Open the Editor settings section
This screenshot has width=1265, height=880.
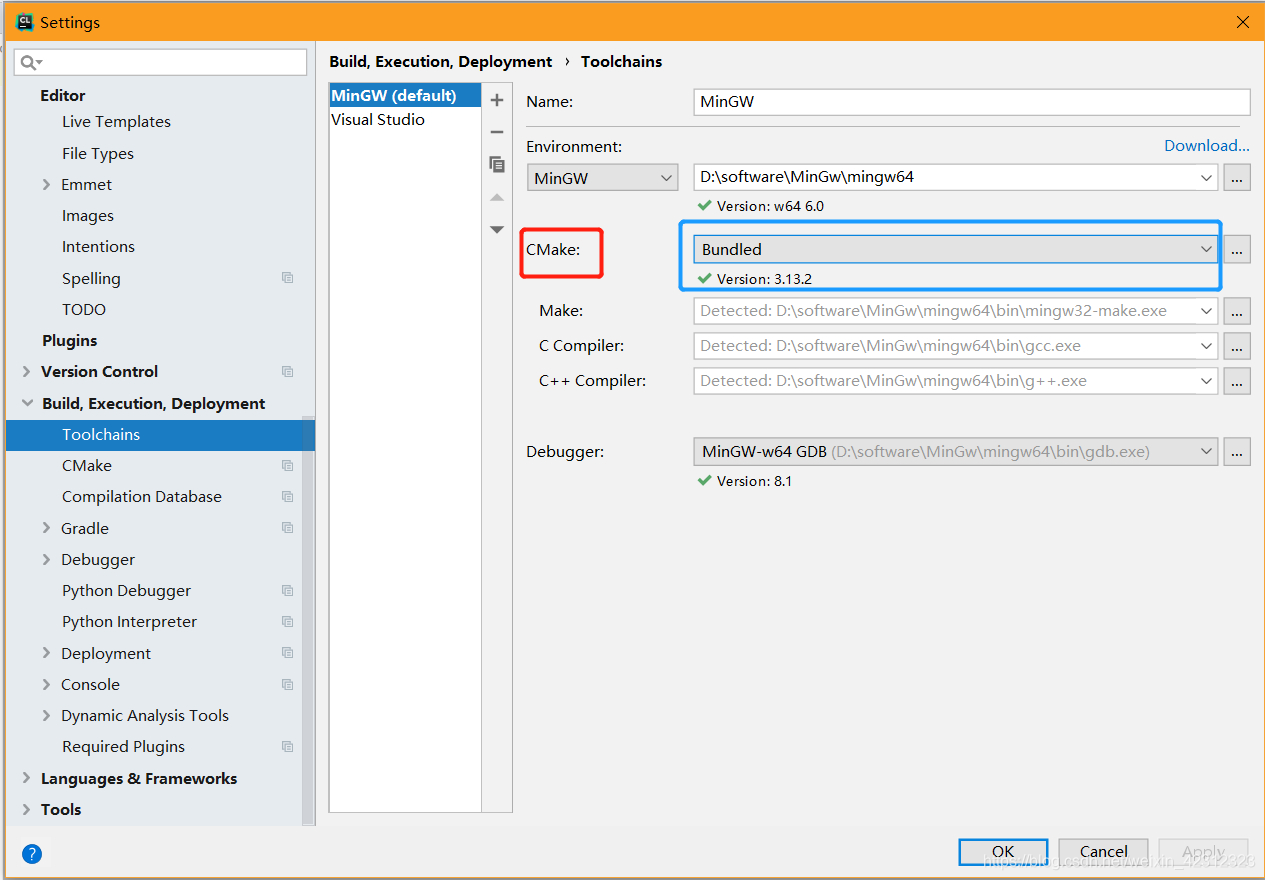(x=62, y=95)
